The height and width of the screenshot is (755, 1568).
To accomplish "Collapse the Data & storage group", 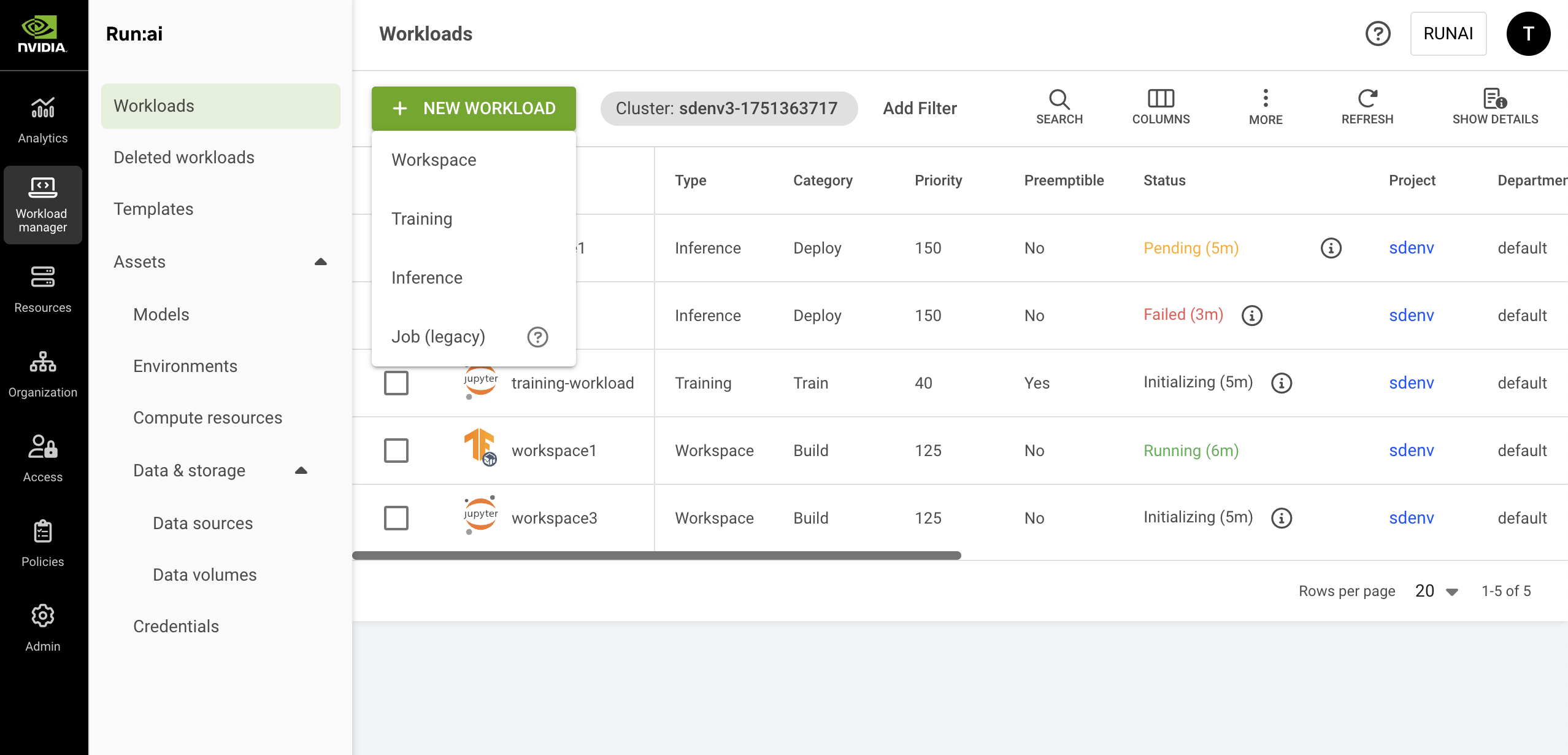I will coord(301,471).
